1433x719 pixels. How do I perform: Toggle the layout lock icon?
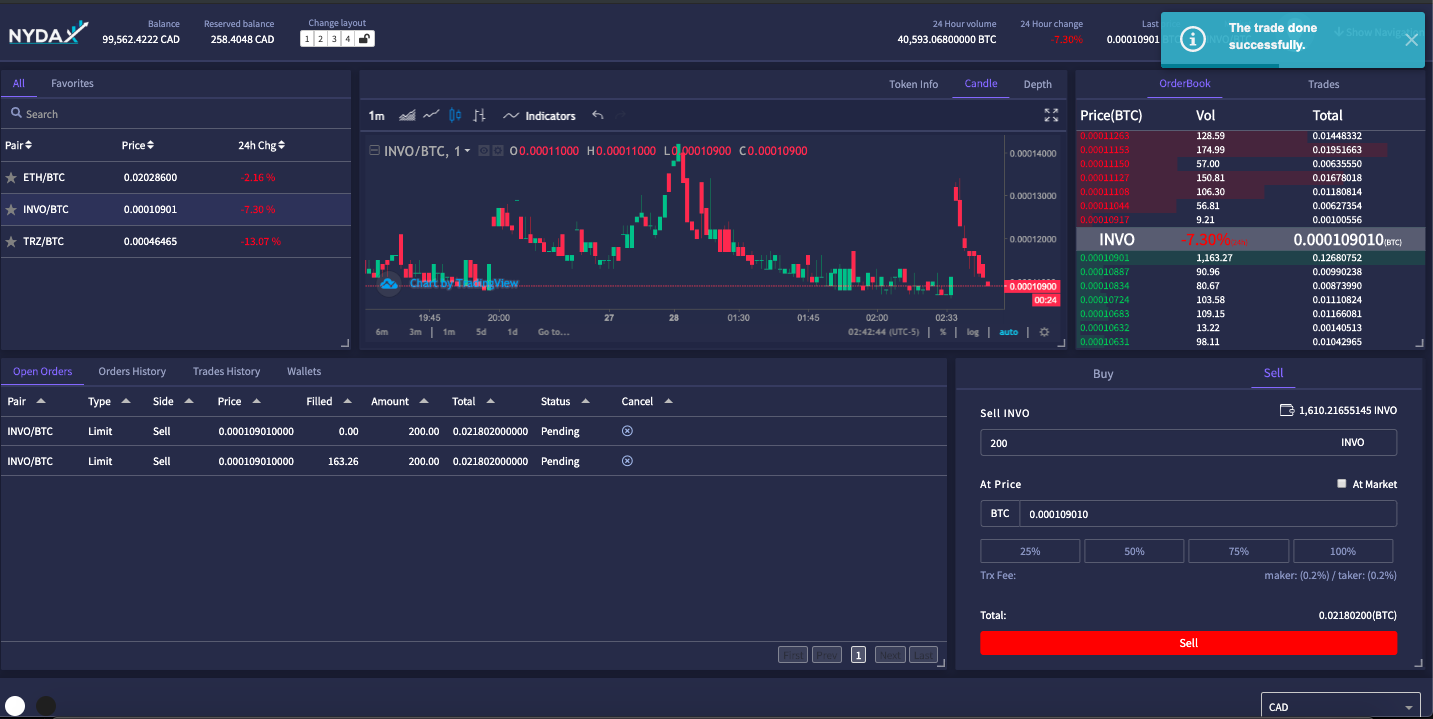365,39
